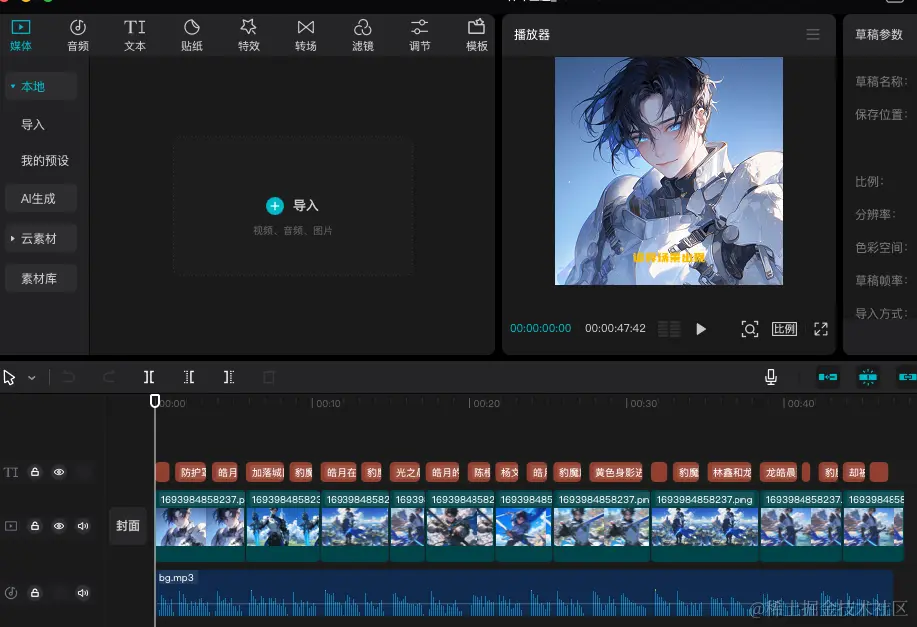Select the first 1693984858237.p video clip
The image size is (917, 627).
click(201, 525)
